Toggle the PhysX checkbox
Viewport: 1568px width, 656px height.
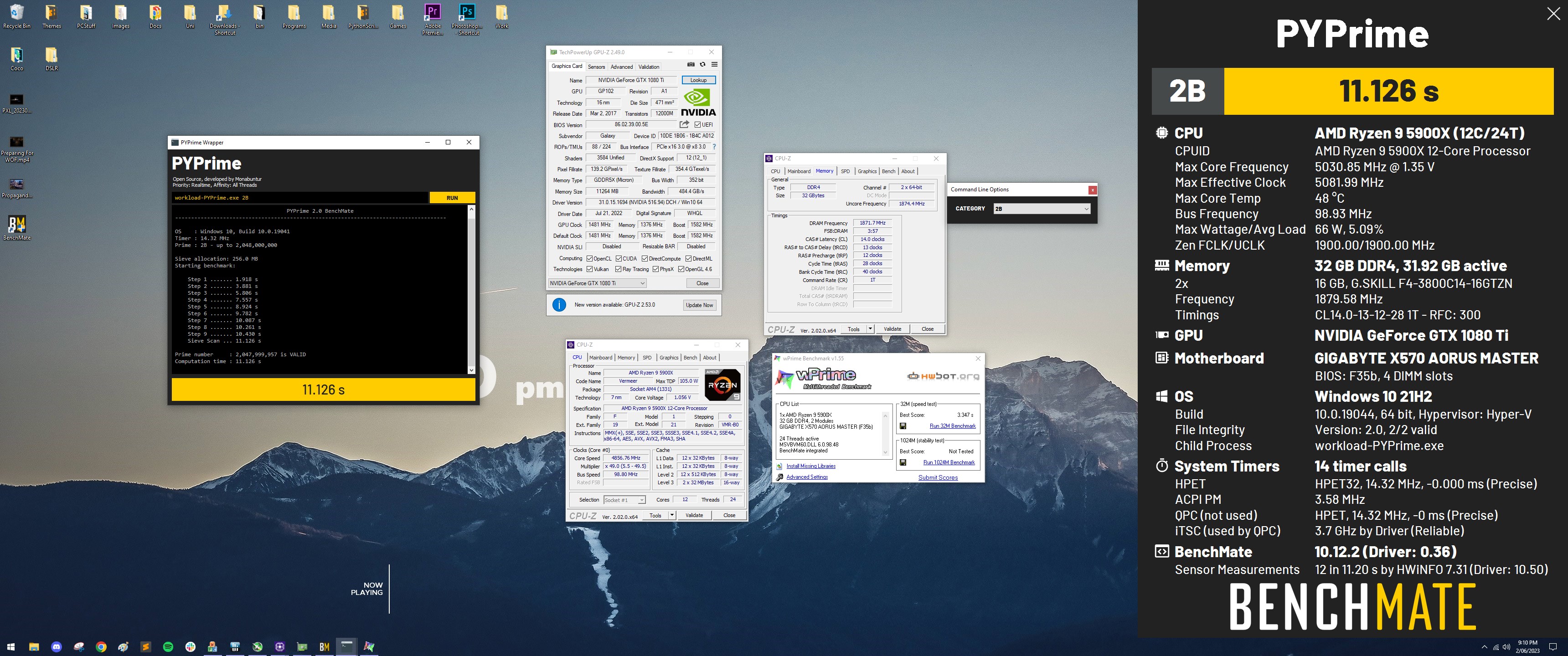[655, 269]
